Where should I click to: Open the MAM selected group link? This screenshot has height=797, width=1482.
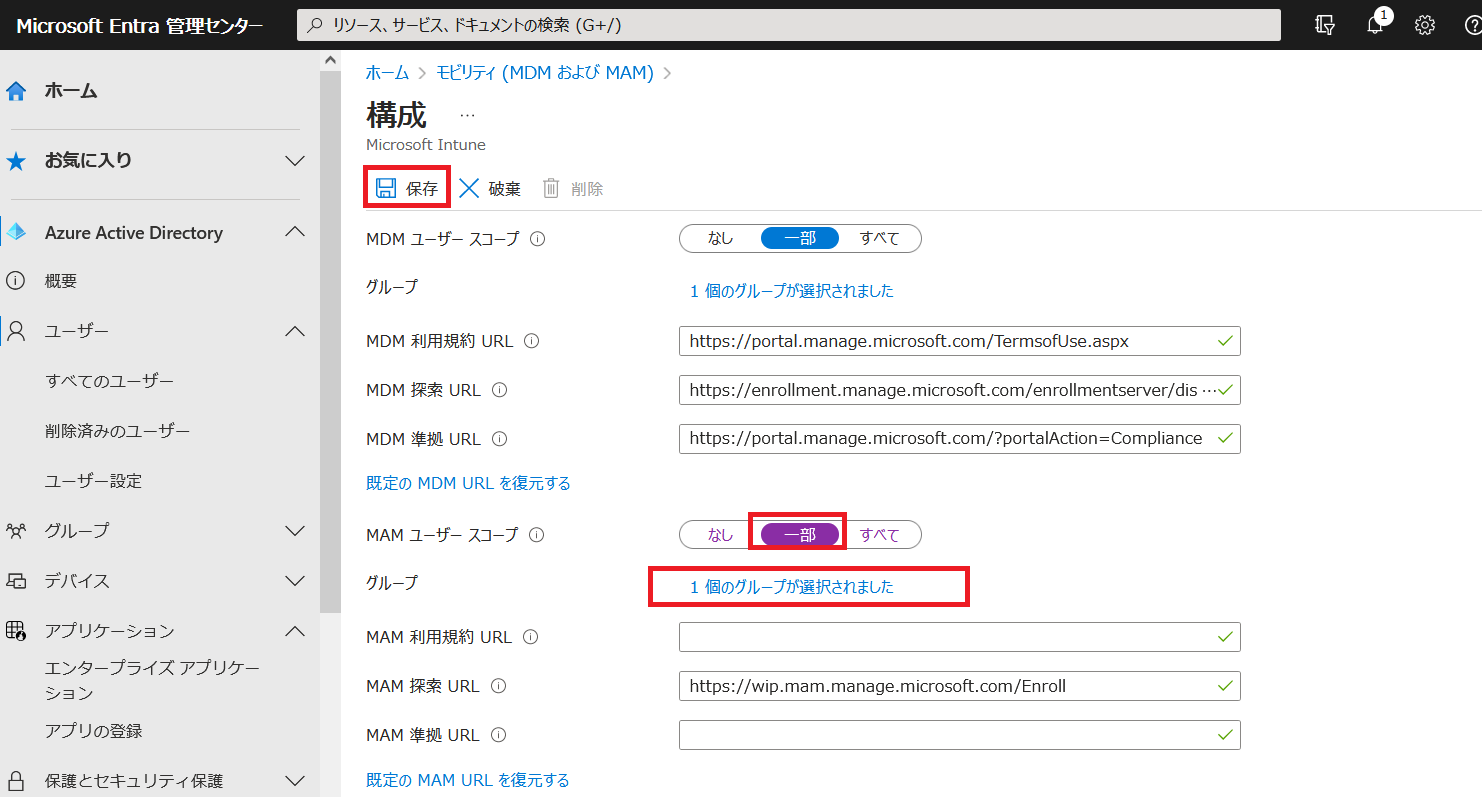coord(792,587)
